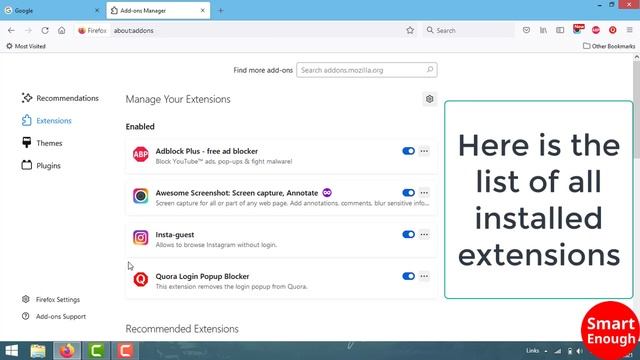
Task: Open the Windows Start menu
Action: pyautogui.click(x=11, y=351)
